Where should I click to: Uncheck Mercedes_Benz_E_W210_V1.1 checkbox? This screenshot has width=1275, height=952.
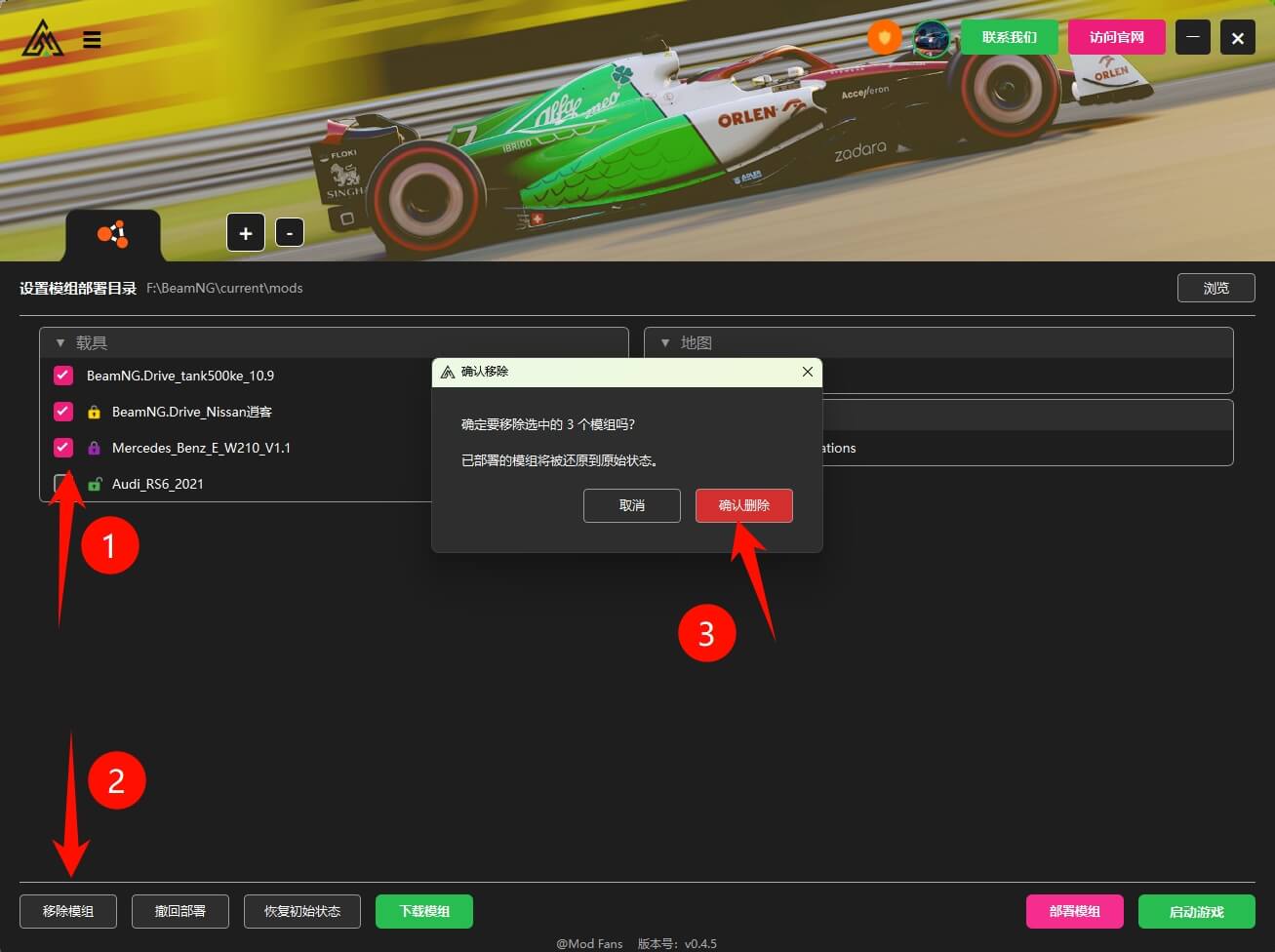pos(63,448)
